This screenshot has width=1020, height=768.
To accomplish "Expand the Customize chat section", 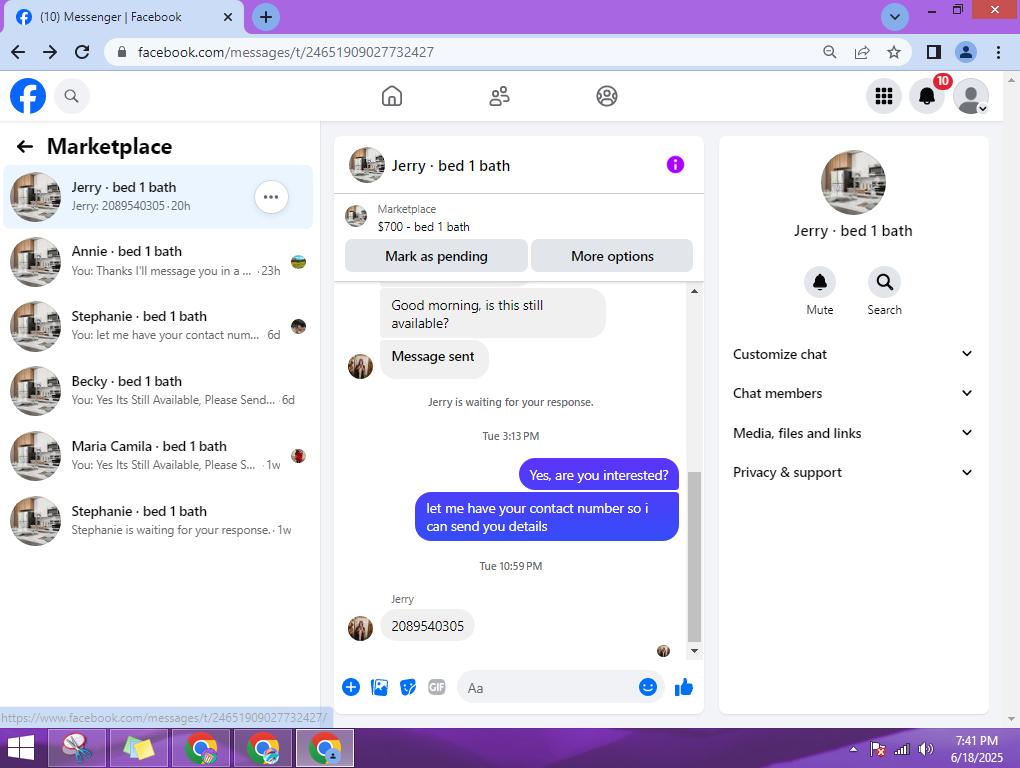I will [852, 354].
